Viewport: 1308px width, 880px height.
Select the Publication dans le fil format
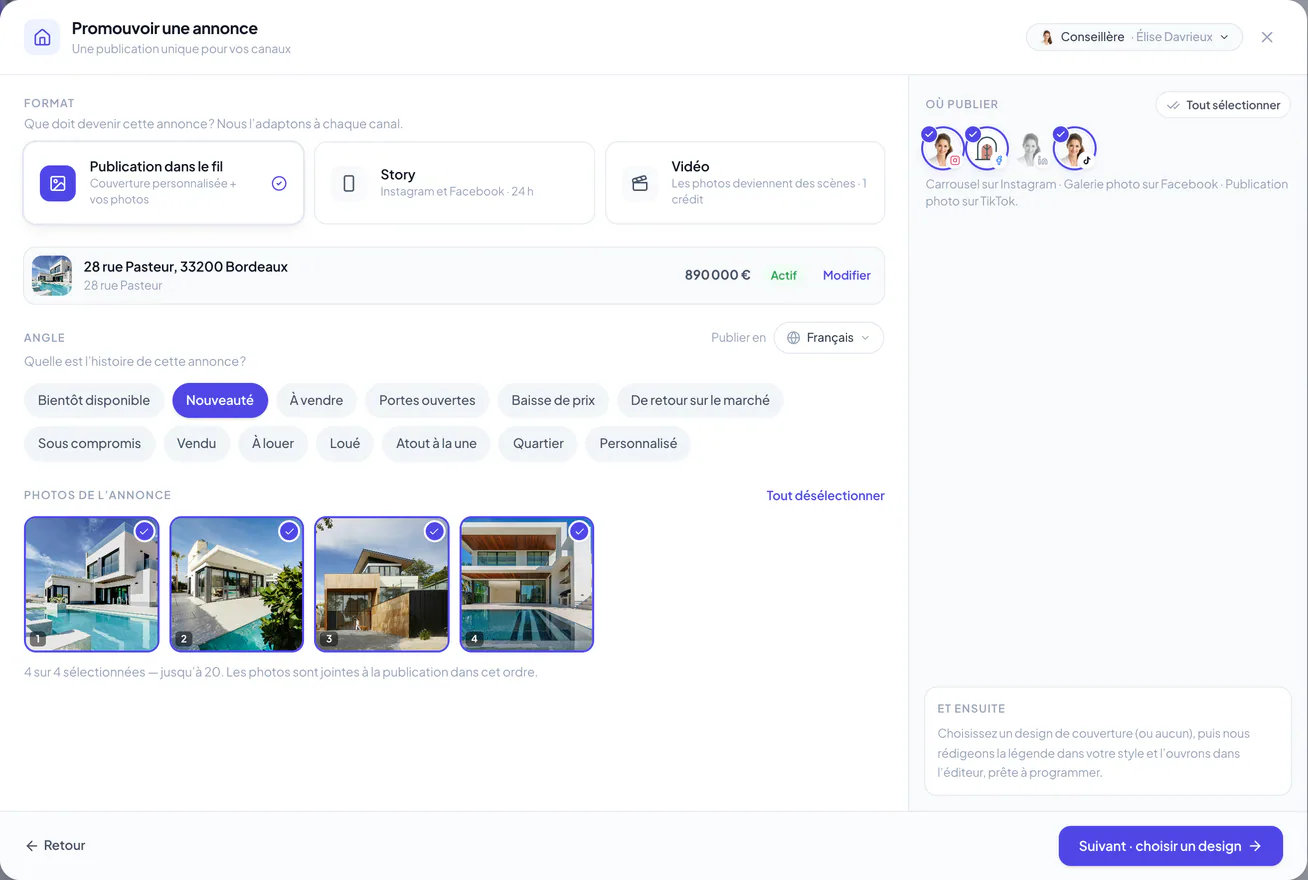click(164, 183)
